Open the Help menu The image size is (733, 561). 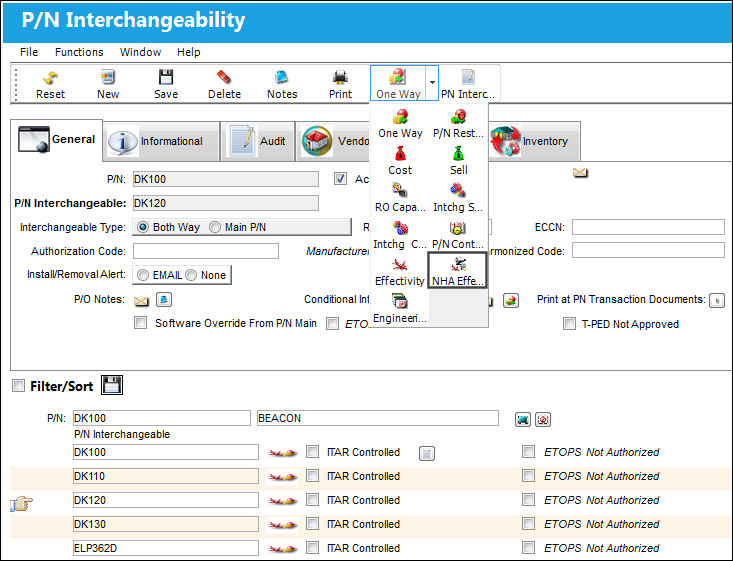188,52
